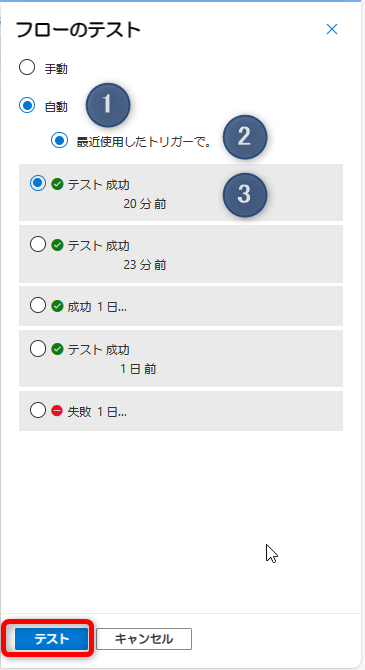This screenshot has width=365, height=670.
Task: Click green success icon on 23分前 run
Action: coord(57,245)
